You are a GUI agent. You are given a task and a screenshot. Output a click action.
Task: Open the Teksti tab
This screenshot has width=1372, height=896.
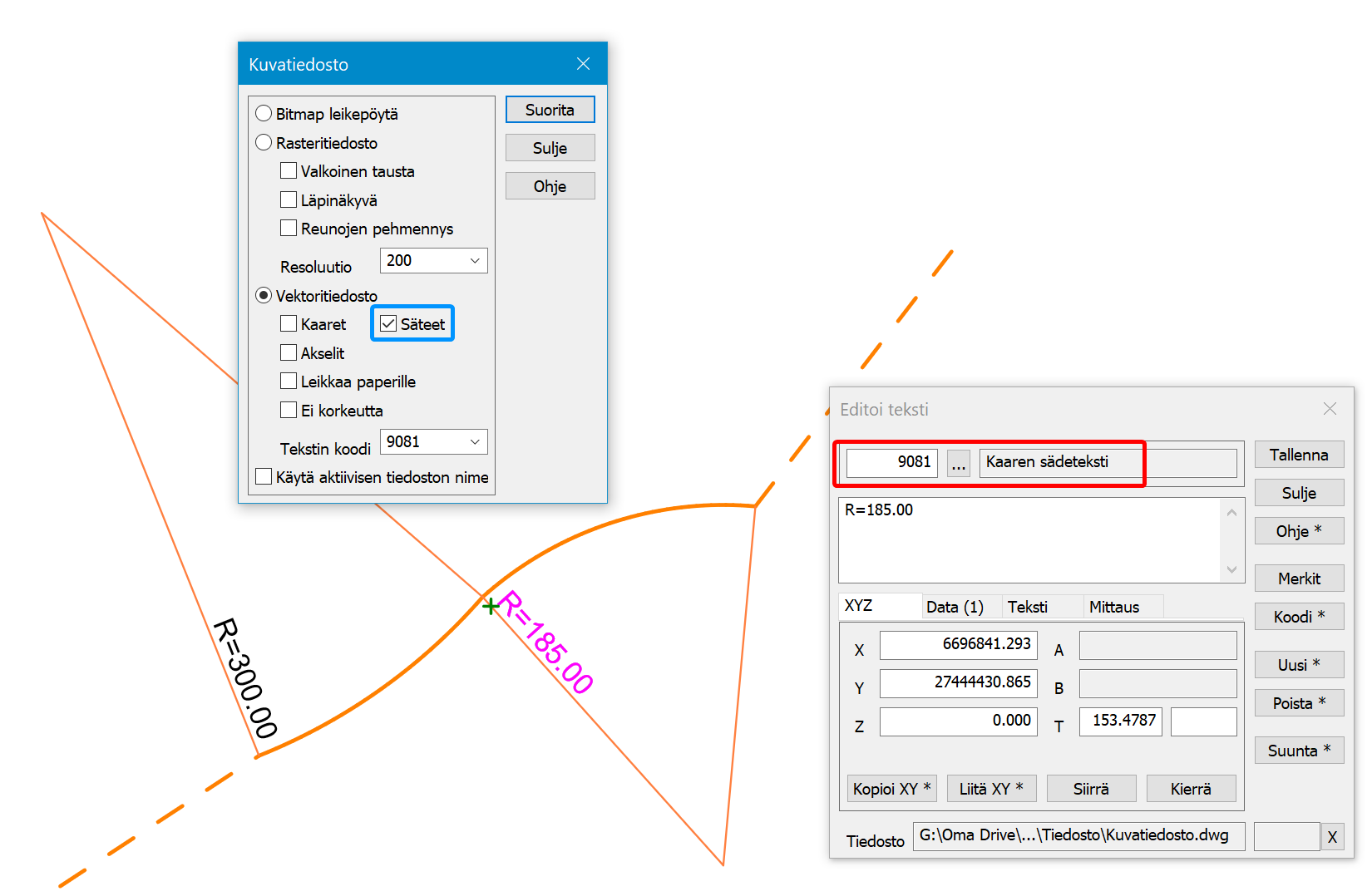click(1027, 607)
